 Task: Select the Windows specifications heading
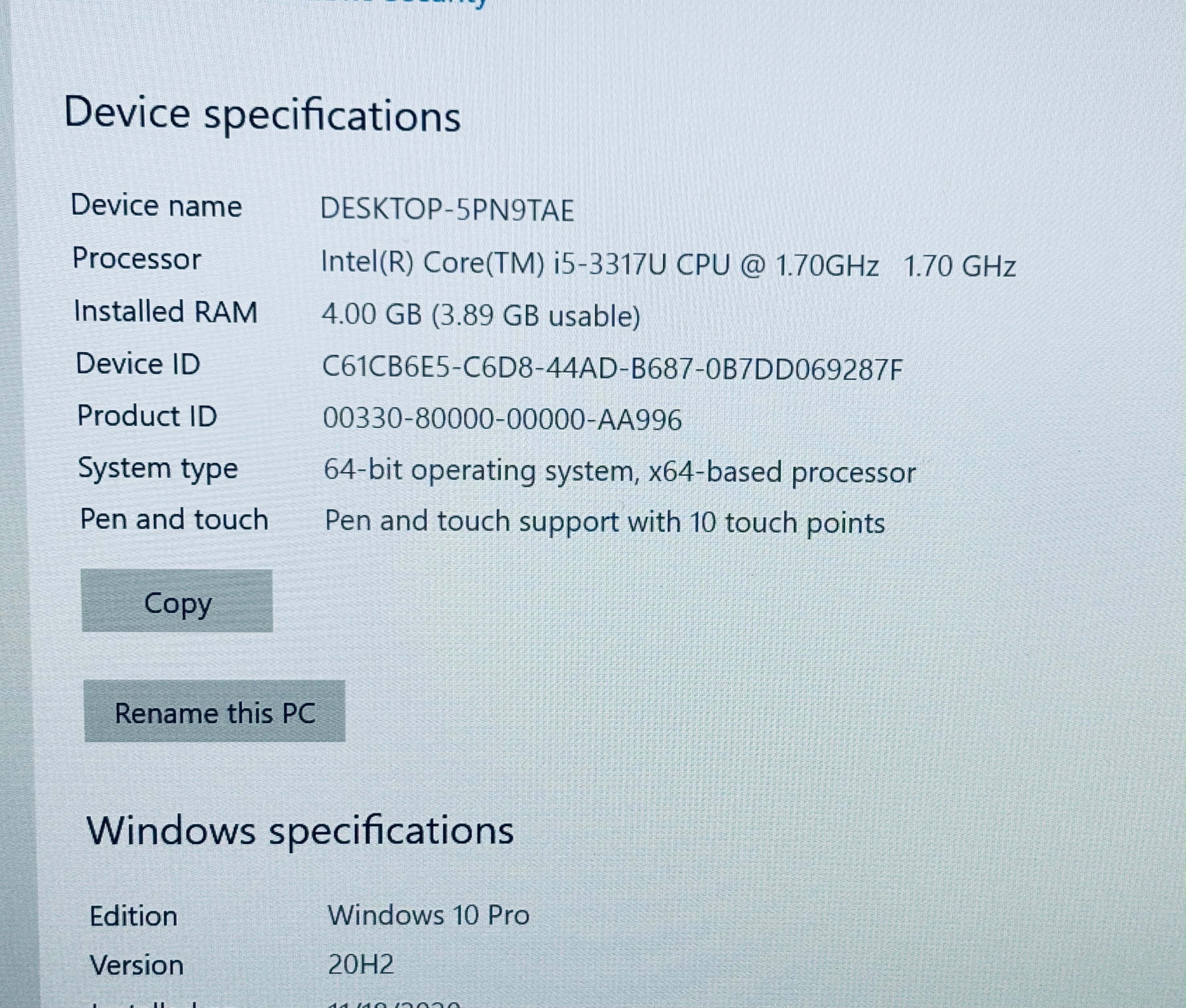(x=300, y=831)
